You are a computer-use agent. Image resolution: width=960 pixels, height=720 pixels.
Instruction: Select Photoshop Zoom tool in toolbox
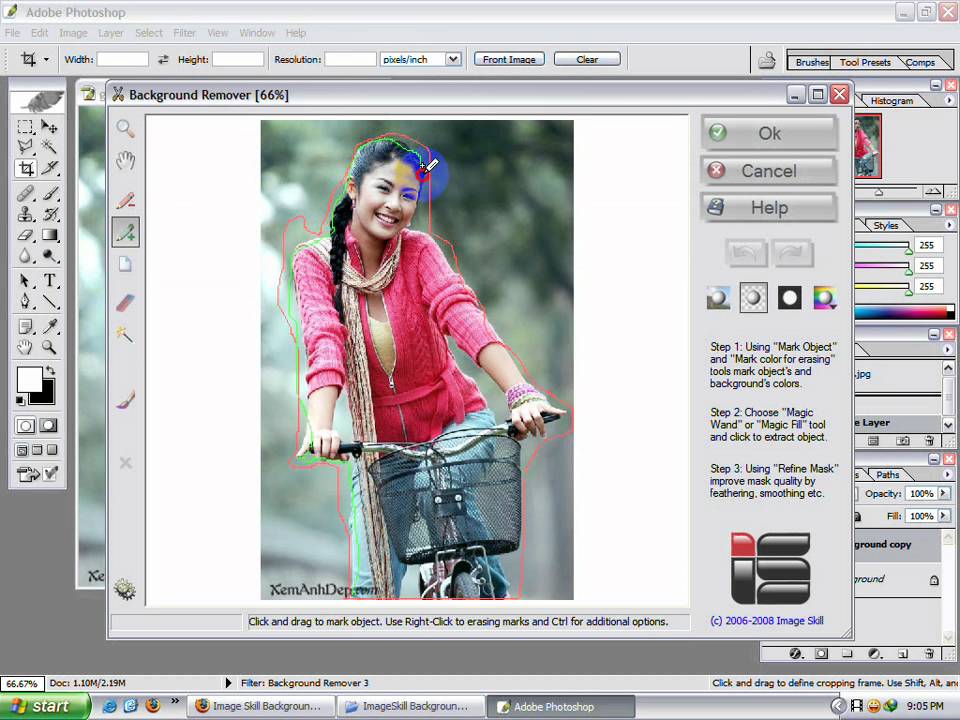50,347
